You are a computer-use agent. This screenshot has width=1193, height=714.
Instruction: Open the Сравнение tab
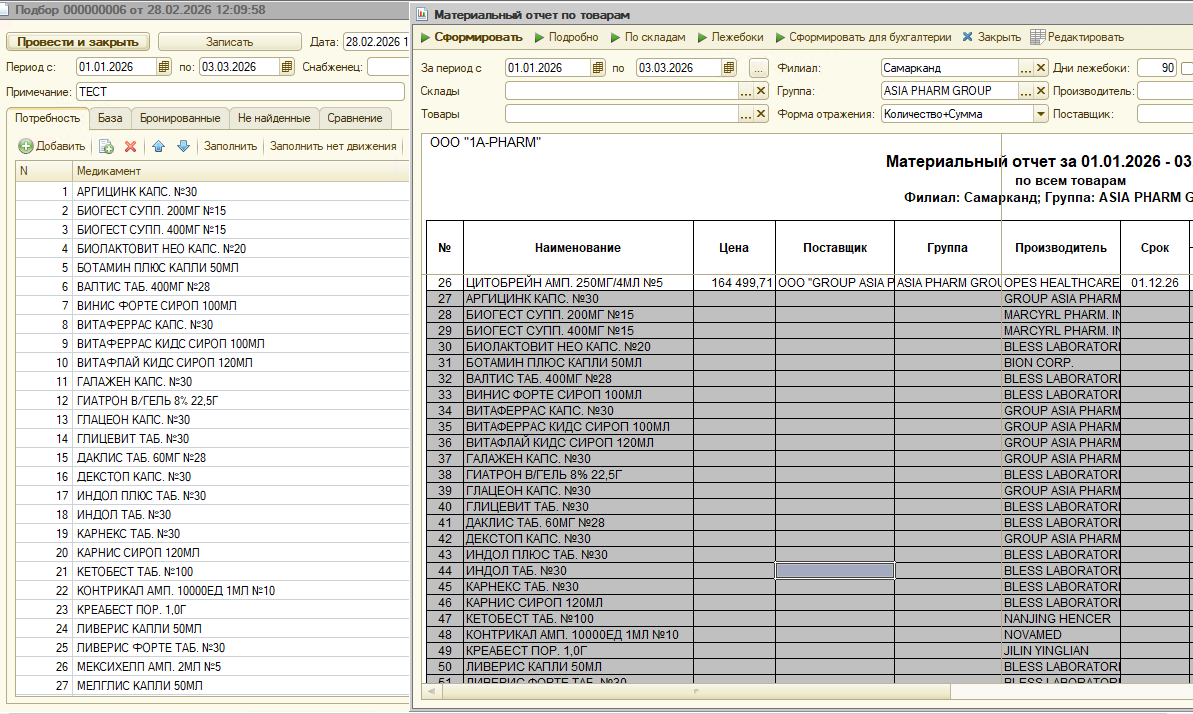[x=354, y=118]
